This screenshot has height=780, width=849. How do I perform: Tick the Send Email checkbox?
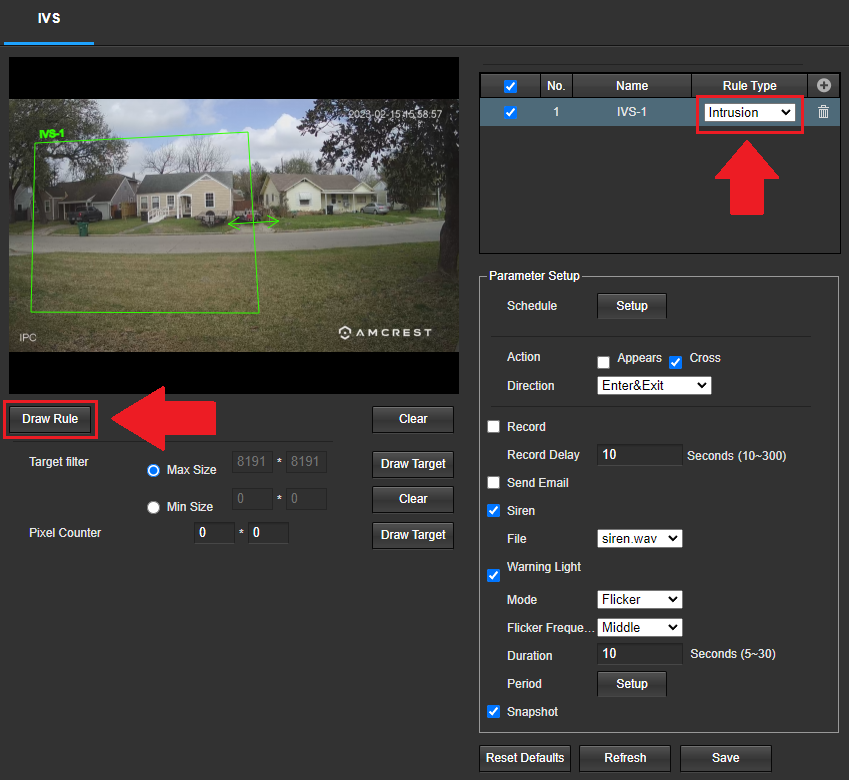[493, 482]
